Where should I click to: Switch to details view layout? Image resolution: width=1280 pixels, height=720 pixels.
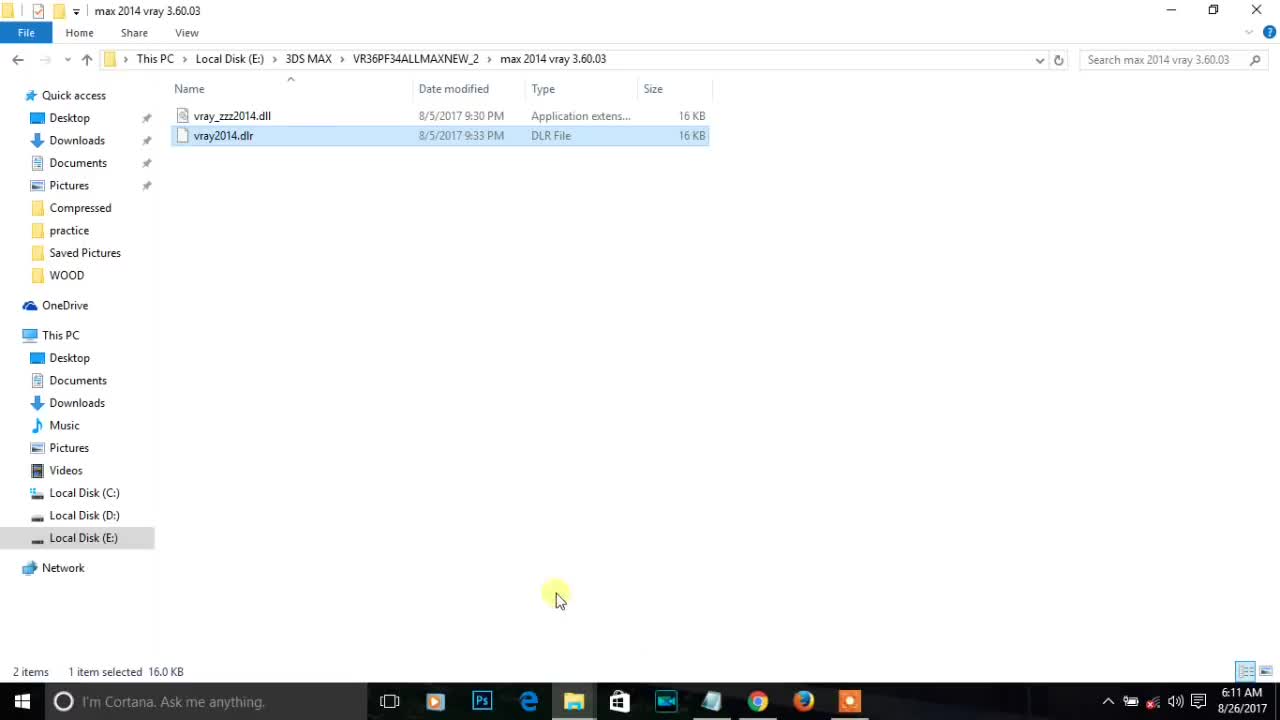[1246, 671]
